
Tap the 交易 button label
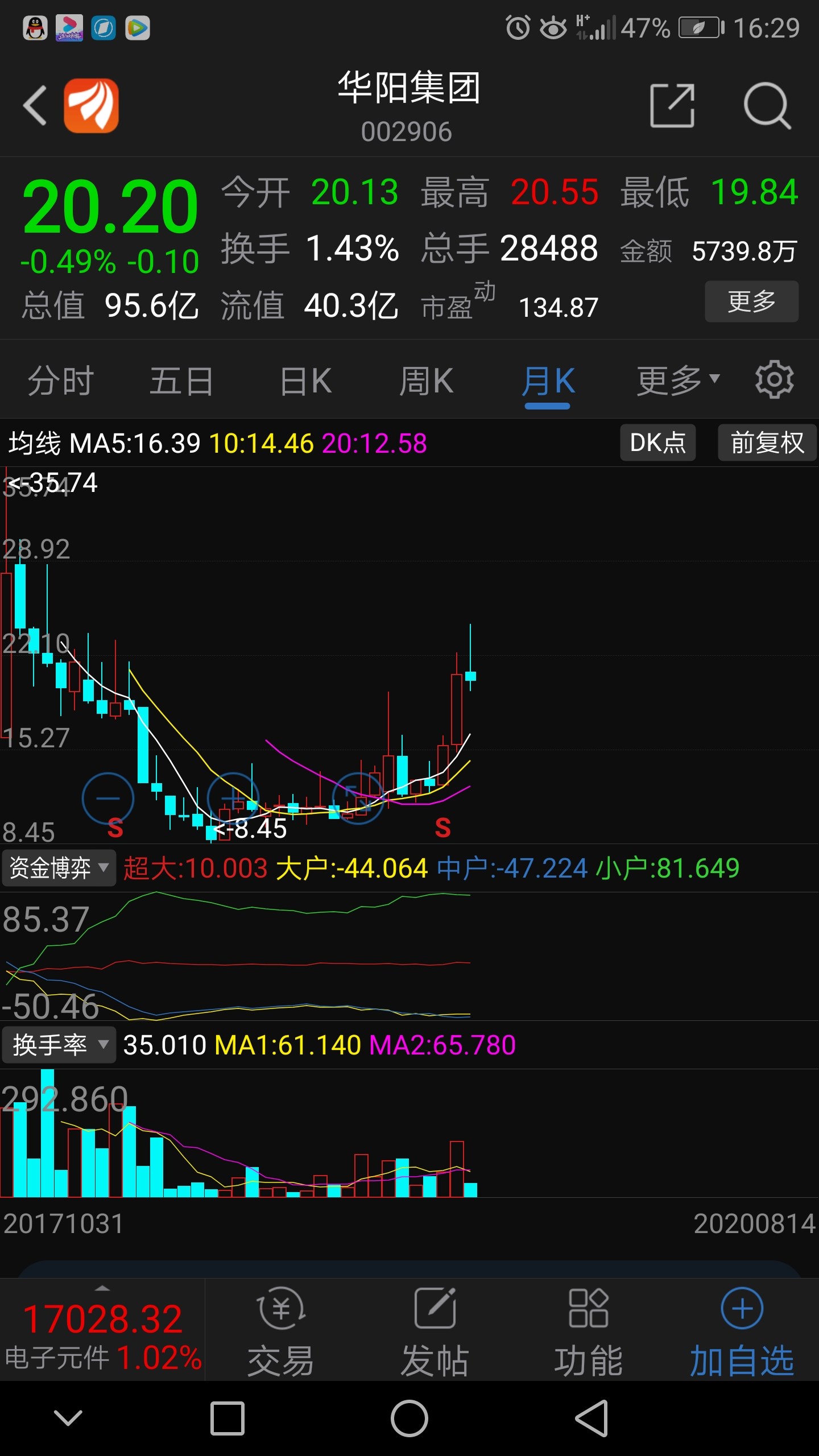tap(281, 1360)
